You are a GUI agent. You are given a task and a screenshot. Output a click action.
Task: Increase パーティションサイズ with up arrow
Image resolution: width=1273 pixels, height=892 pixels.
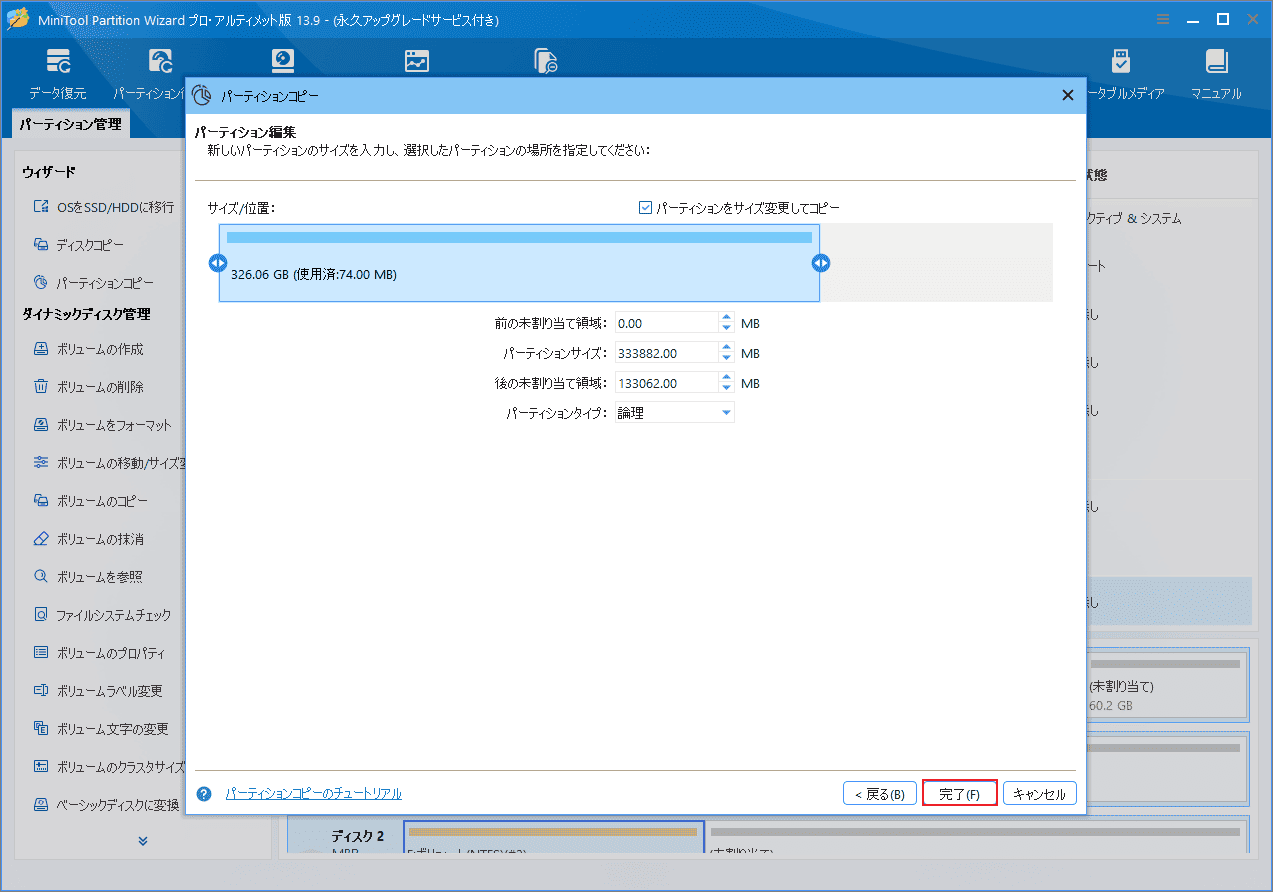(x=726, y=348)
